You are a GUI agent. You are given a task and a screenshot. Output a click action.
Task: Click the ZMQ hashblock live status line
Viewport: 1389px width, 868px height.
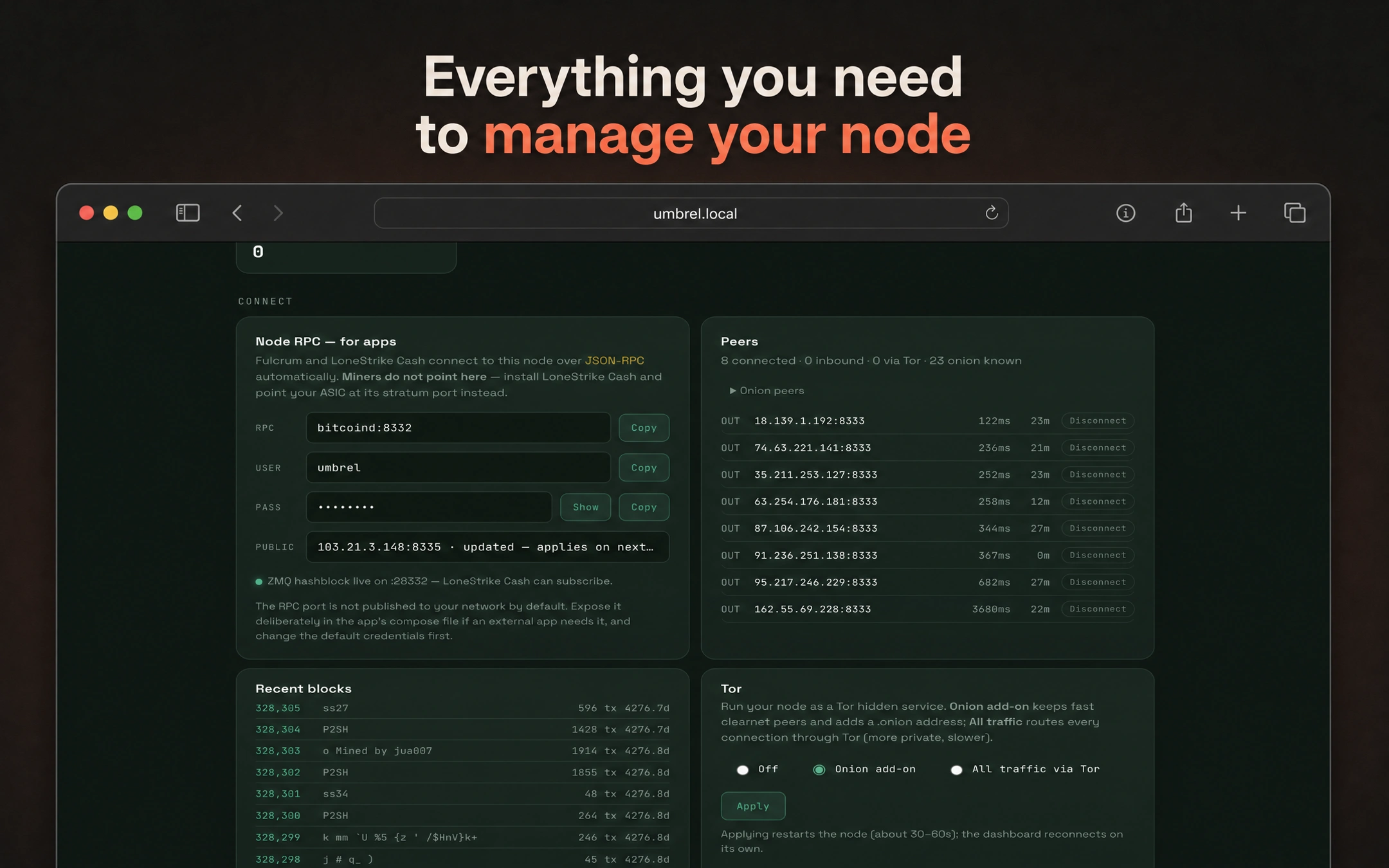click(434, 581)
